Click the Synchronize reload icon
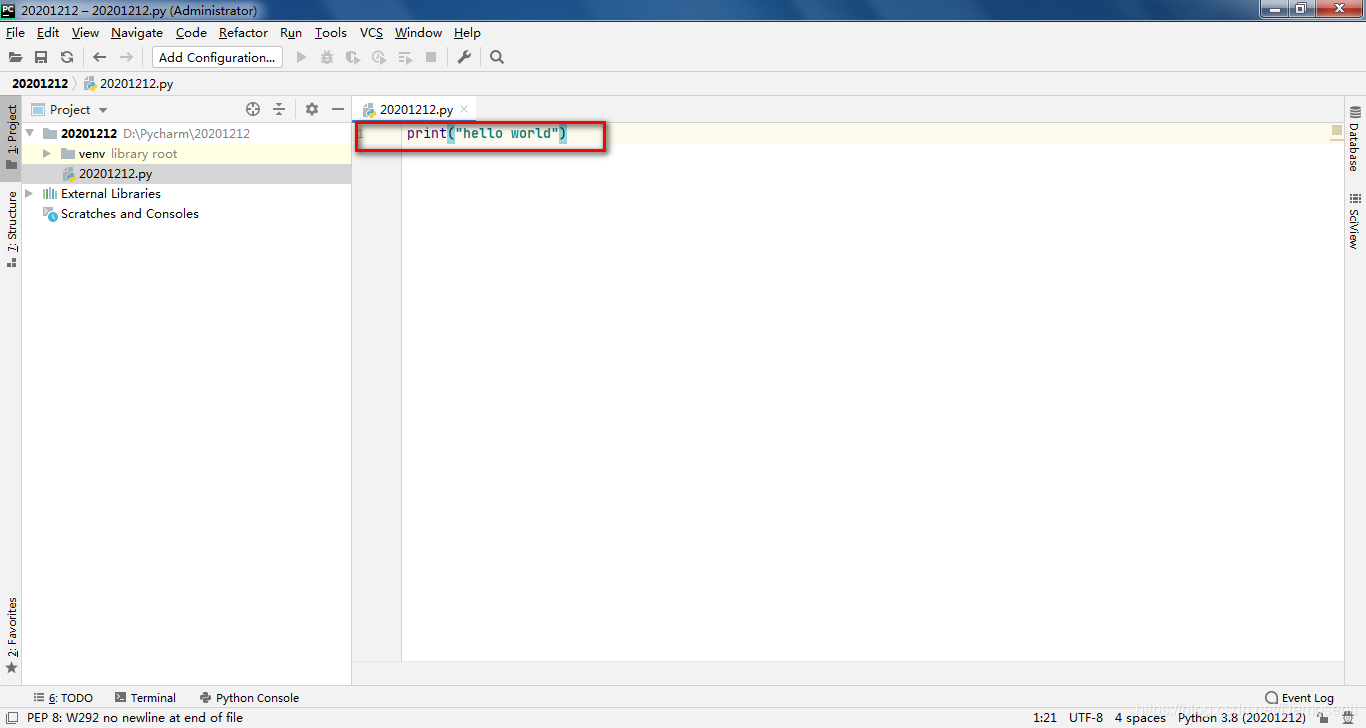1366x728 pixels. click(67, 58)
